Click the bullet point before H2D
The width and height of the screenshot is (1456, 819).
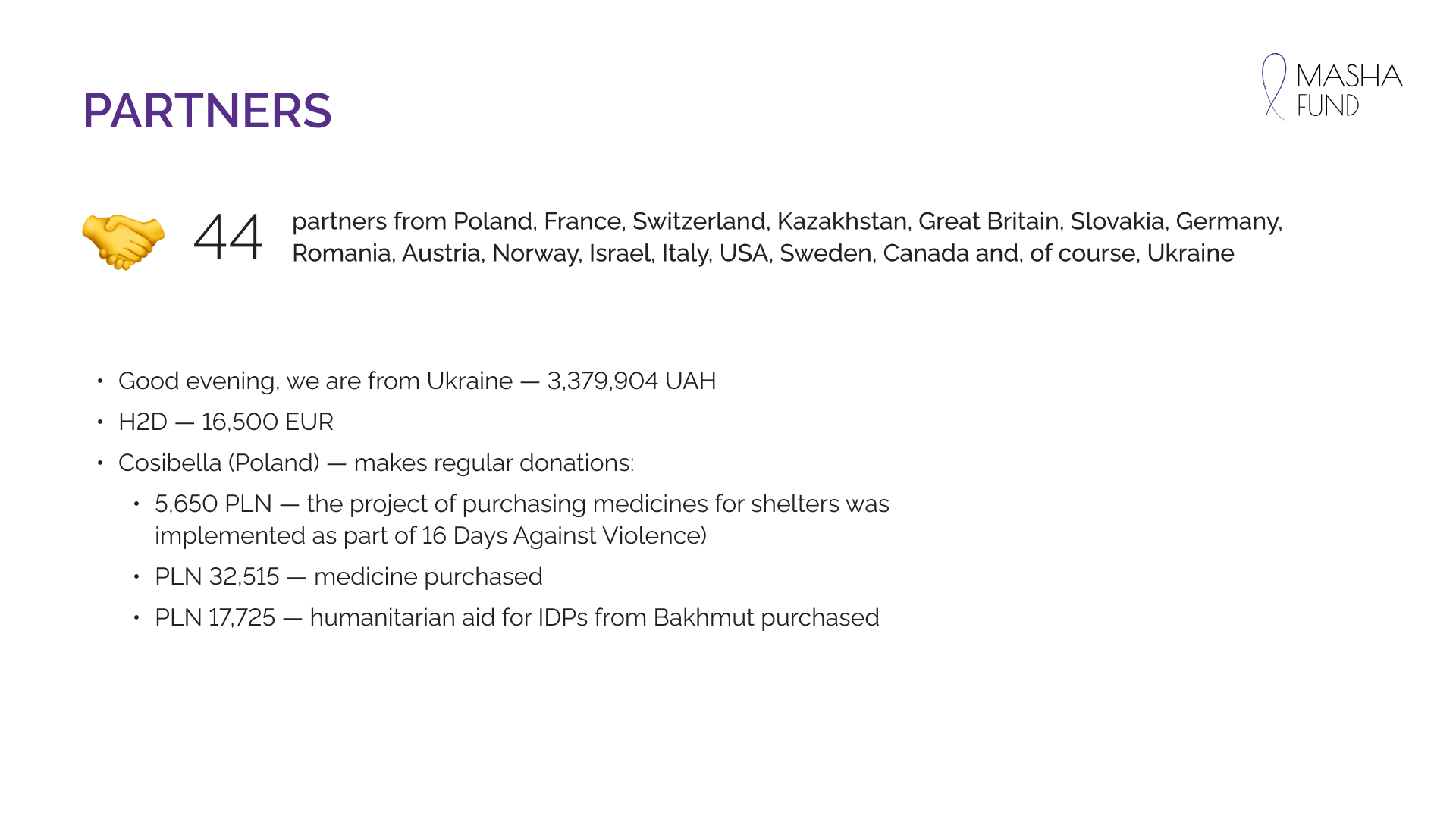[100, 422]
